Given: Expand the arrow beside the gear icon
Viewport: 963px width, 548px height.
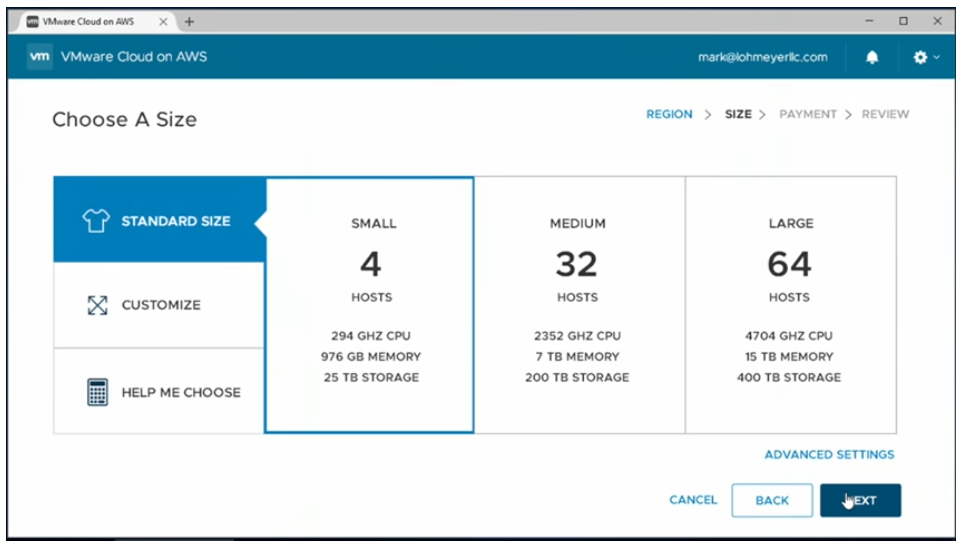Looking at the screenshot, I should click(x=937, y=57).
